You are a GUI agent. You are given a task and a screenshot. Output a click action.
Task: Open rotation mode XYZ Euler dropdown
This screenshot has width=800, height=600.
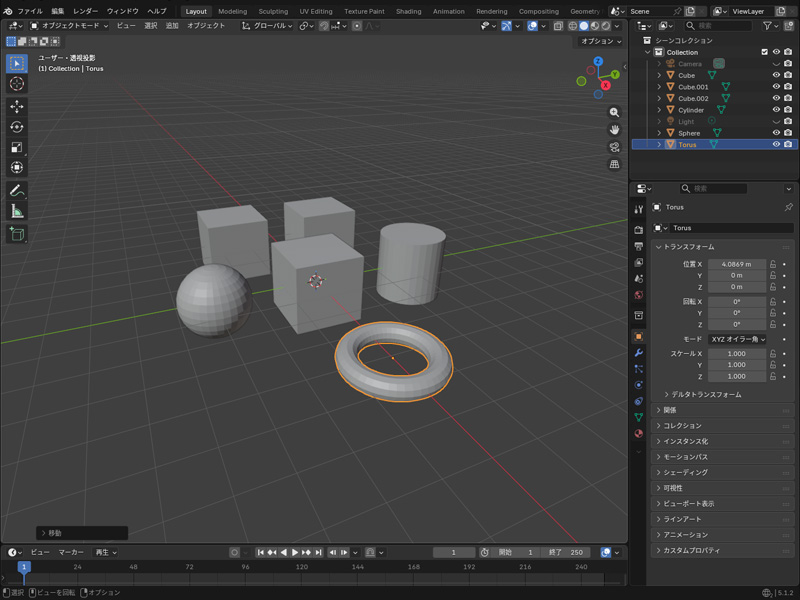pos(737,339)
